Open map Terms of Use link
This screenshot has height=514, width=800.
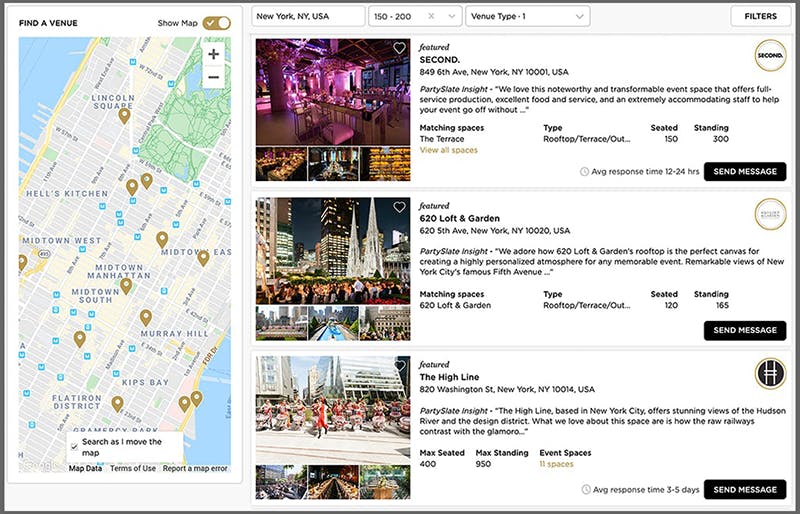132,468
